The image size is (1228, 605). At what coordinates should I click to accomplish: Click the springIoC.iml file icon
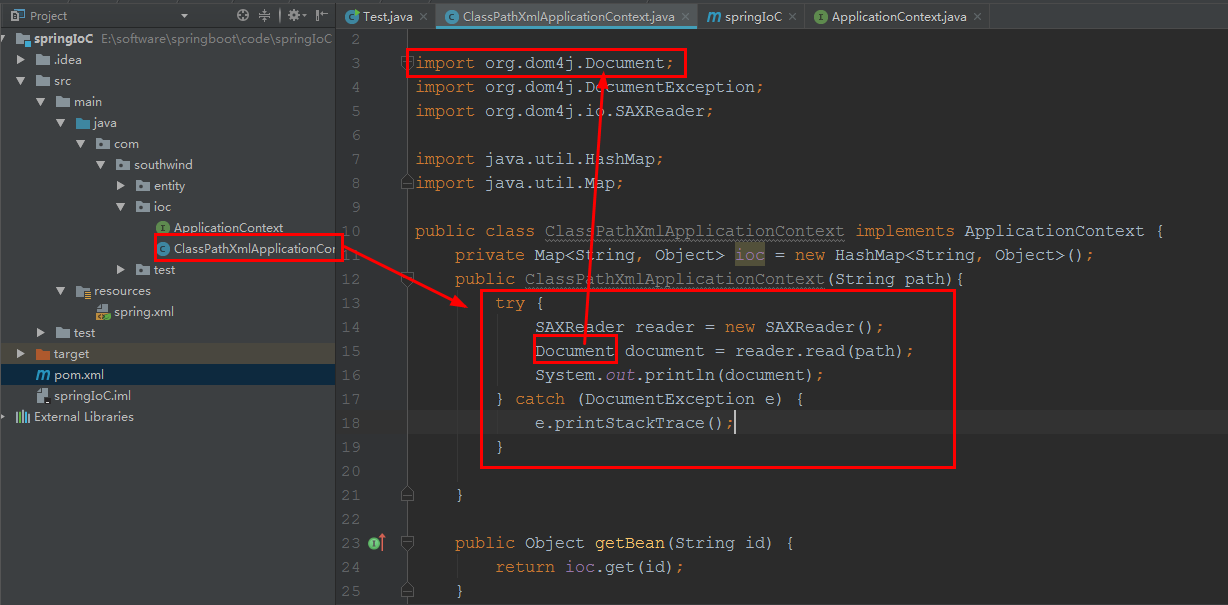42,396
